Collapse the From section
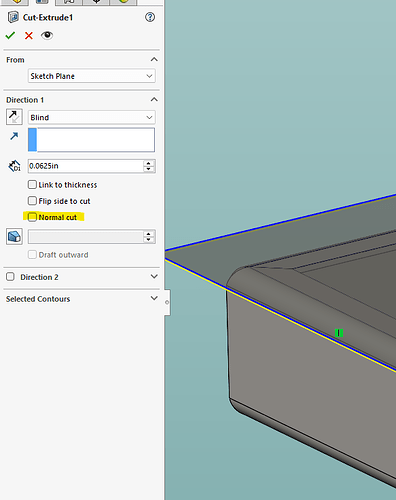 click(154, 59)
